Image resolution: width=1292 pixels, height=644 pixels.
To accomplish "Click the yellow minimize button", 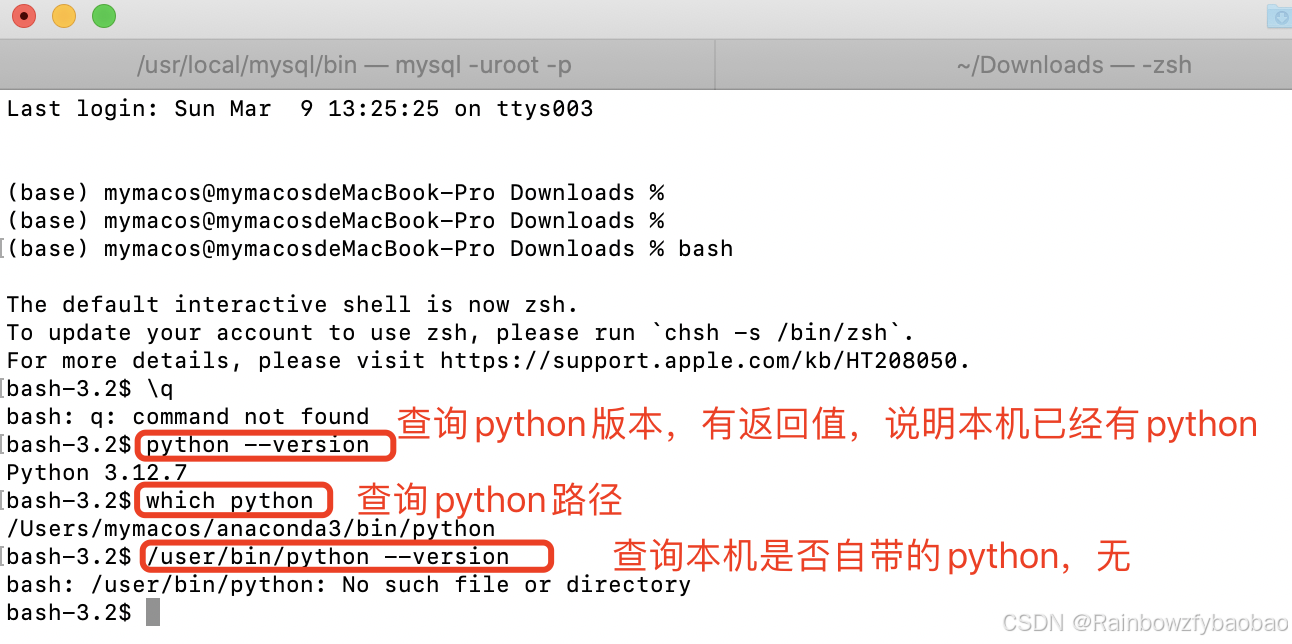I will point(63,16).
